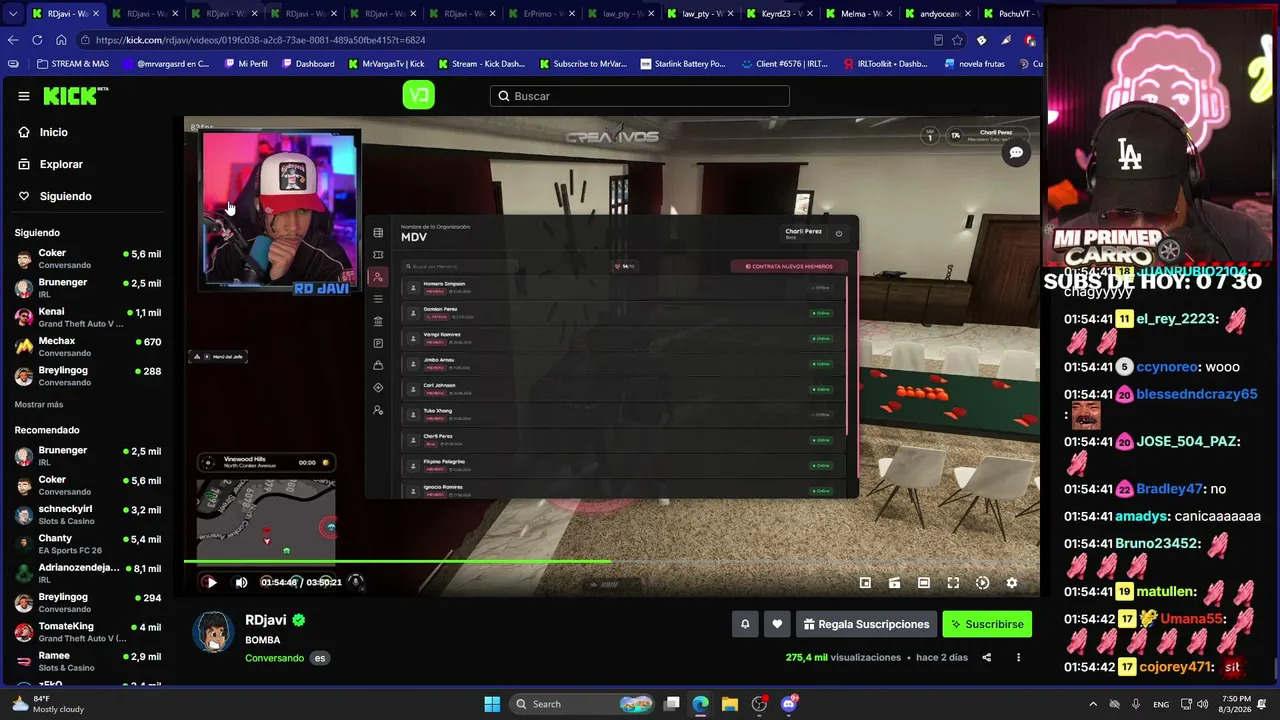Open Ramee's recommended channel
Image resolution: width=1280 pixels, height=720 pixels.
[88, 661]
